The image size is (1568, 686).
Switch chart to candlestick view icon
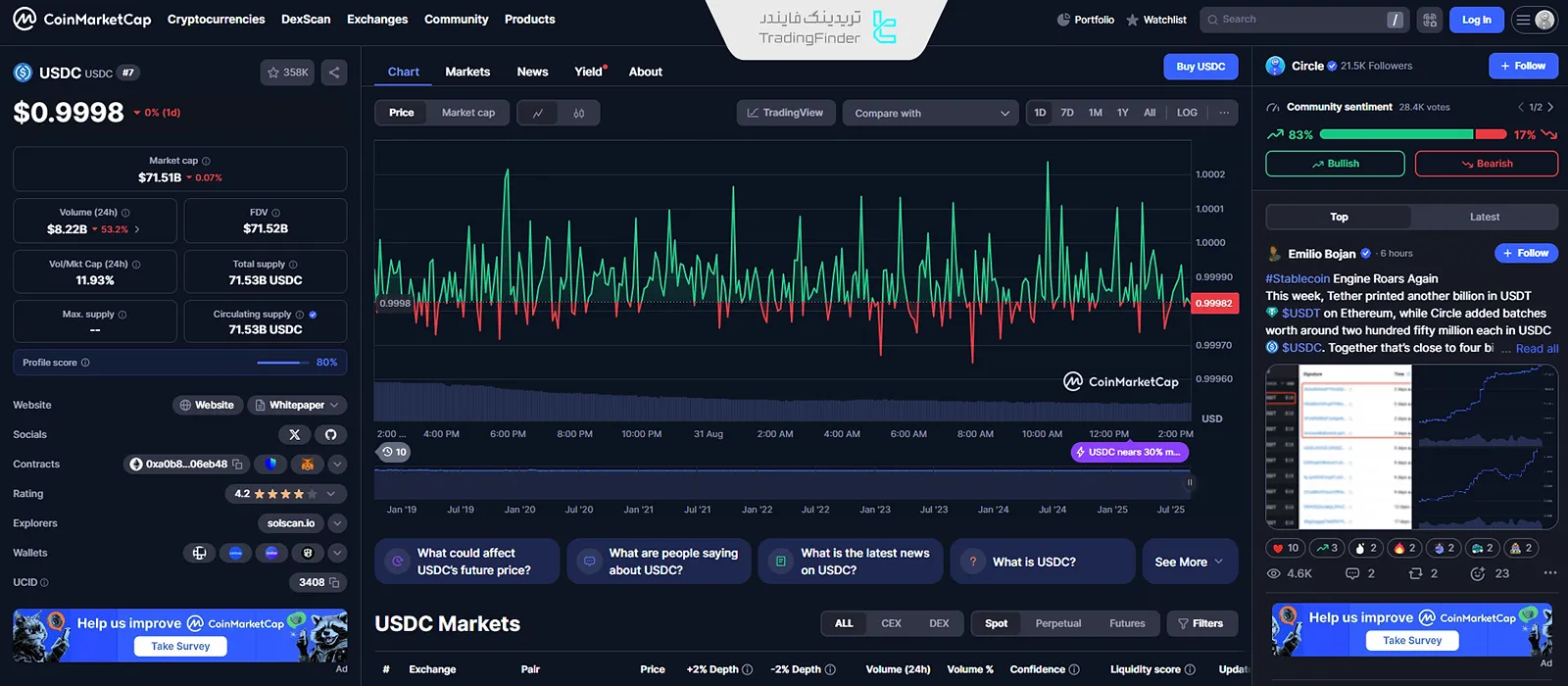click(x=579, y=113)
